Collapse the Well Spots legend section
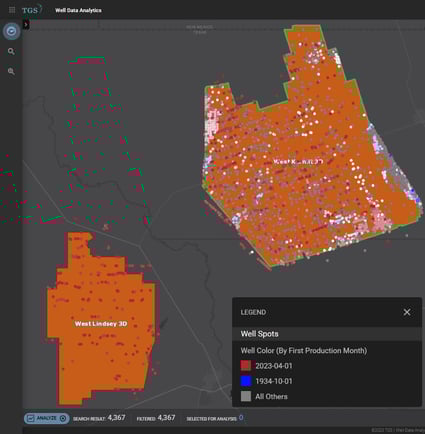The image size is (425, 434). click(x=327, y=334)
